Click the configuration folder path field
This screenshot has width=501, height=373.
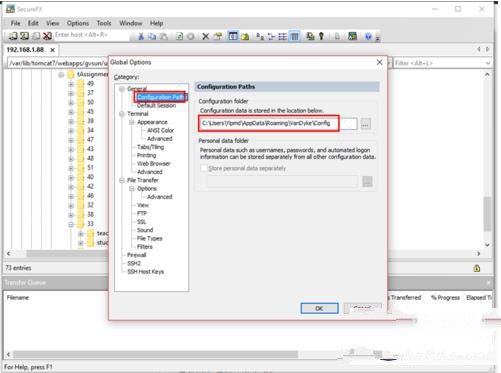point(278,123)
